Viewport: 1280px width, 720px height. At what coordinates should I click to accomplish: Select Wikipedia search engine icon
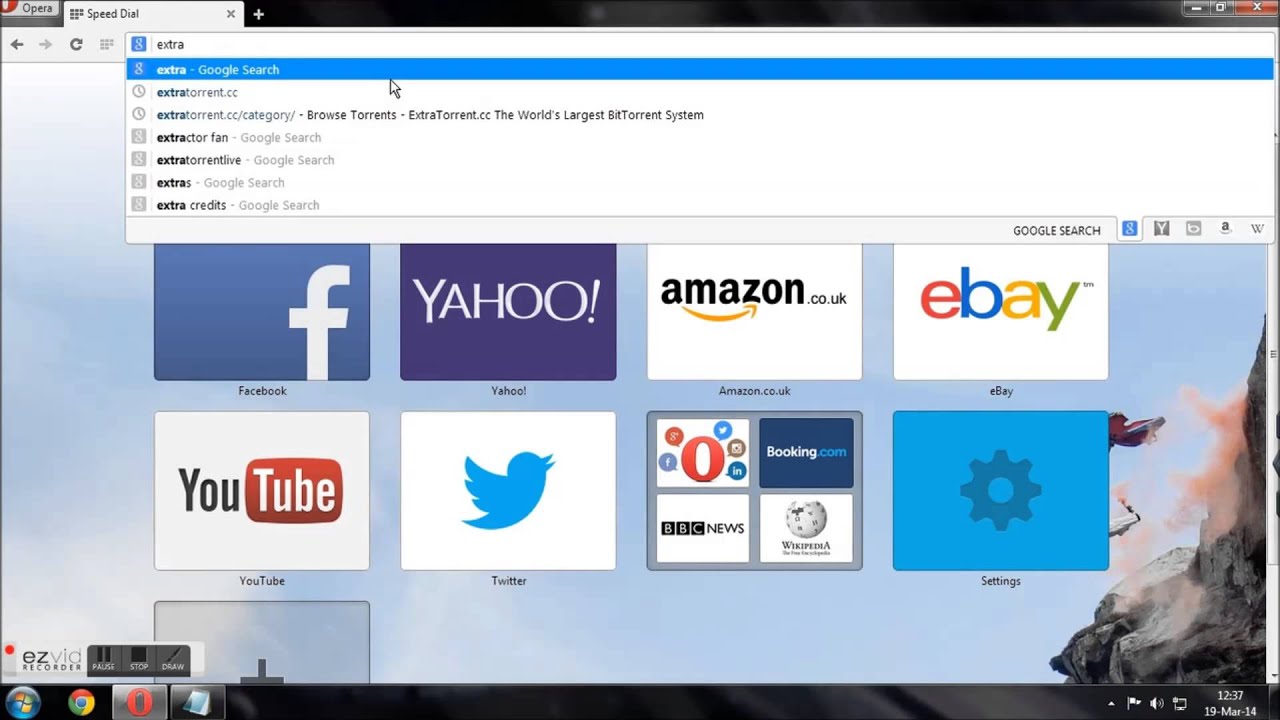point(1257,229)
